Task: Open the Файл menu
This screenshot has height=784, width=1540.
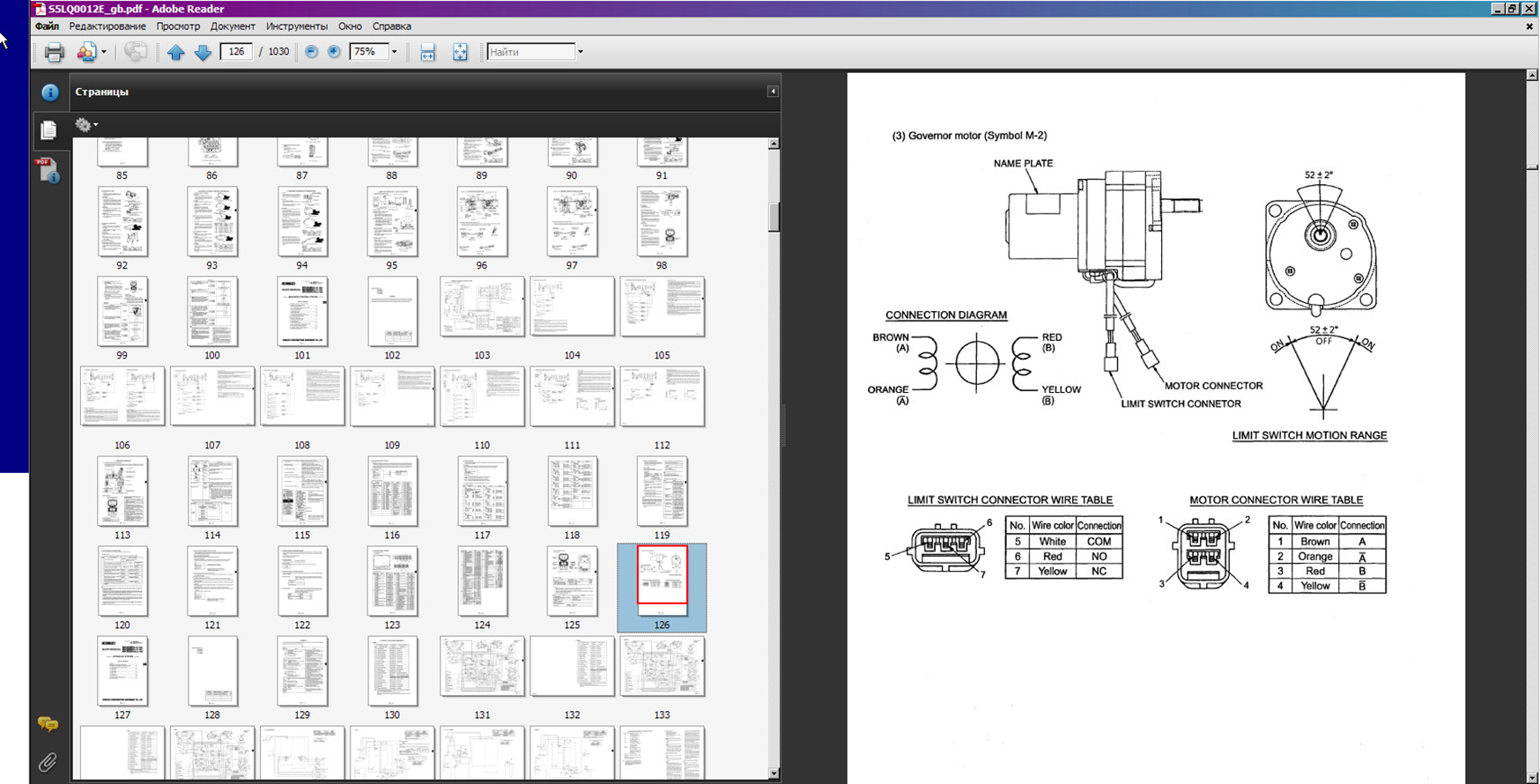Action: pos(47,26)
